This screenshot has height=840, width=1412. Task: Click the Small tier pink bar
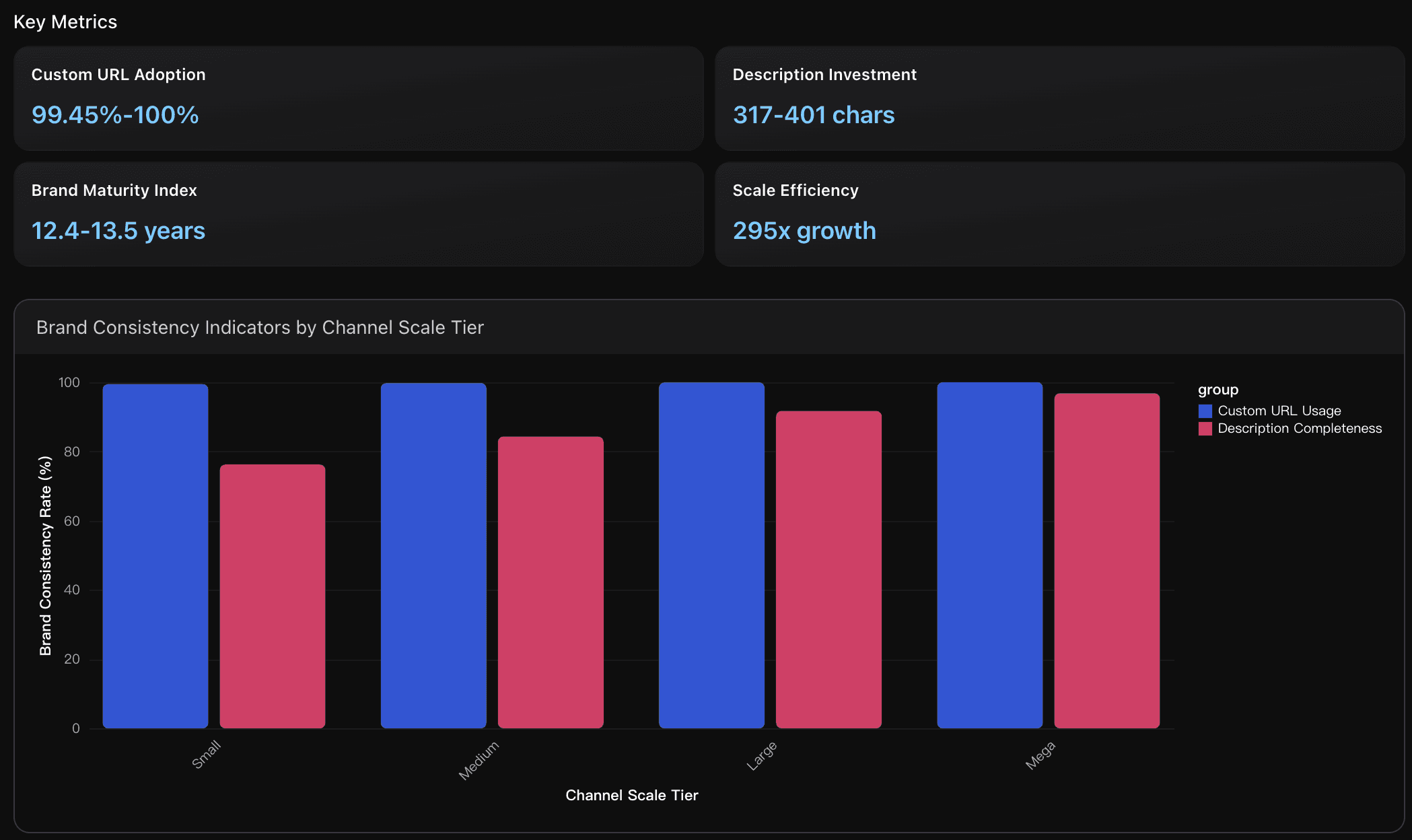pyautogui.click(x=272, y=592)
